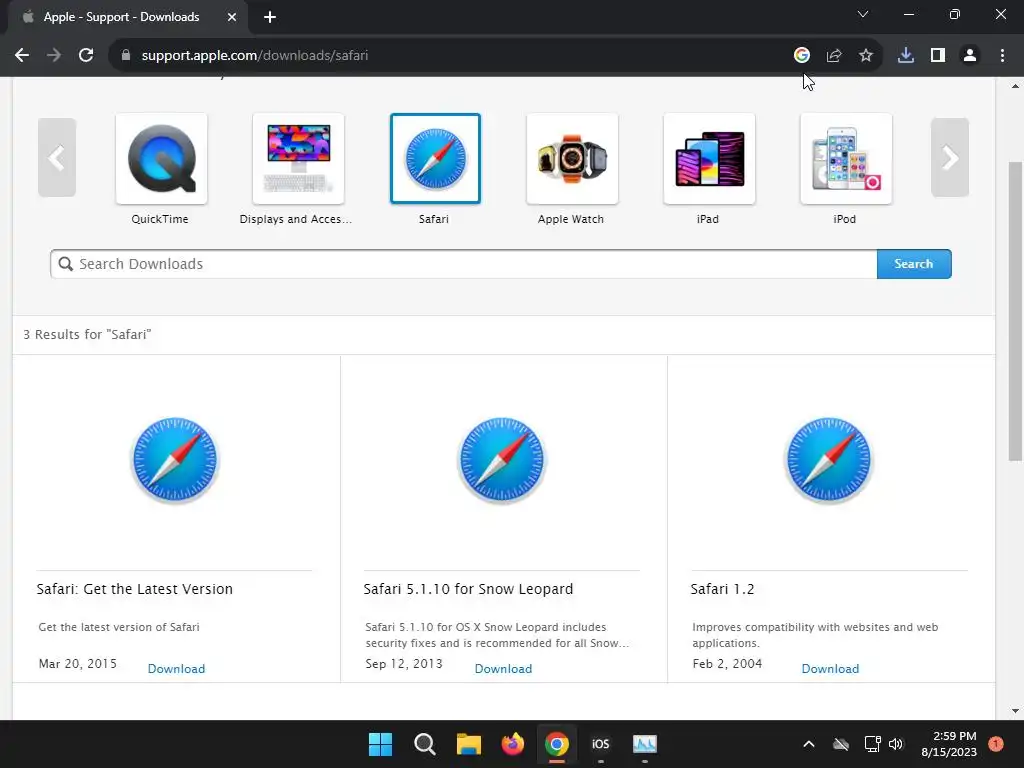Launch Firefox from the taskbar
The height and width of the screenshot is (768, 1024).
coord(513,744)
